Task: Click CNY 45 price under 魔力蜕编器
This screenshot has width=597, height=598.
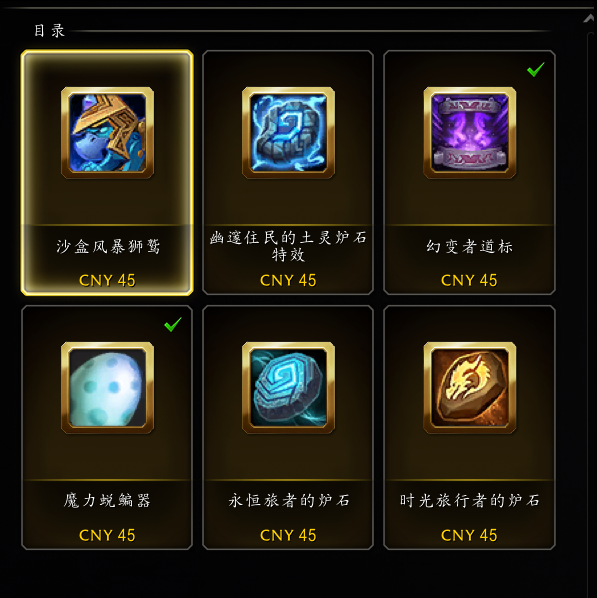Action: coord(107,535)
